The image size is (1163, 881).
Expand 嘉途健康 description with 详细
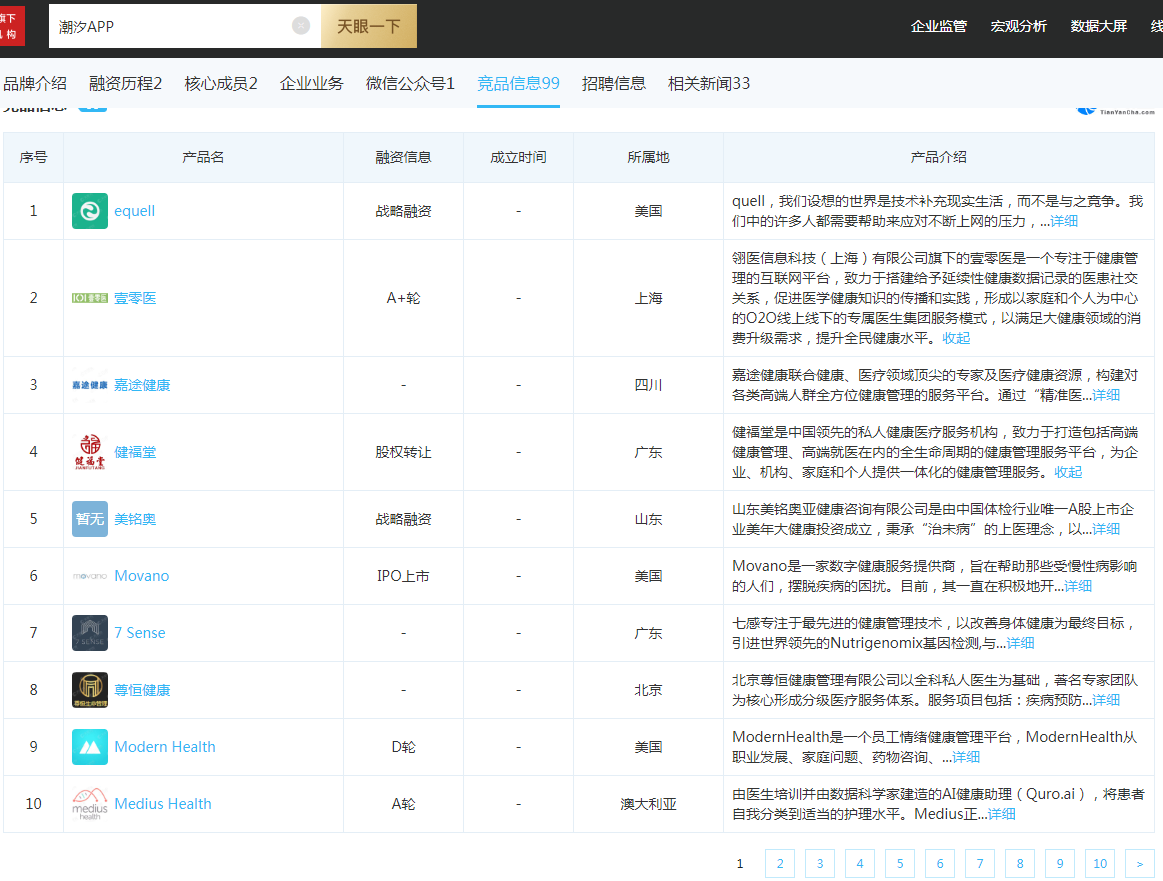tap(1106, 395)
